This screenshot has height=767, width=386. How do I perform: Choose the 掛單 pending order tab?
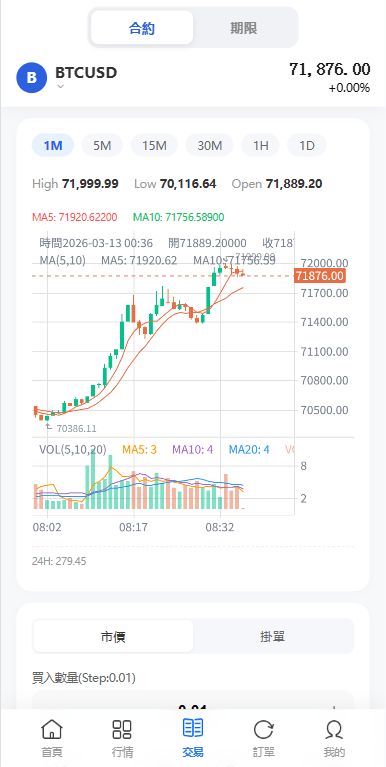272,636
